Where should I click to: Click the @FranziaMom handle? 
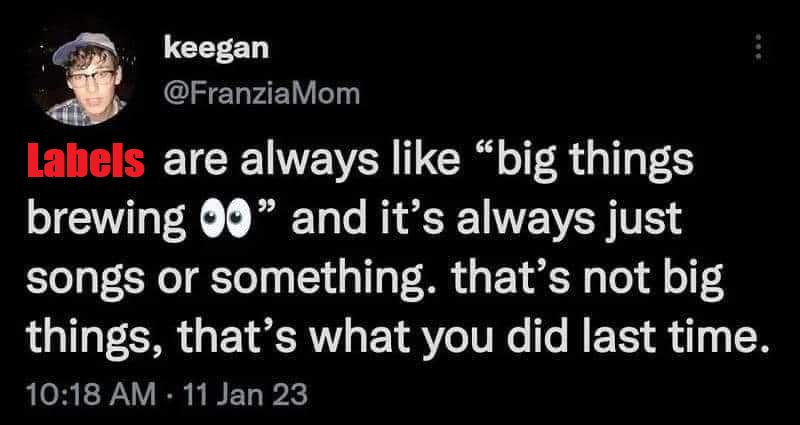262,94
